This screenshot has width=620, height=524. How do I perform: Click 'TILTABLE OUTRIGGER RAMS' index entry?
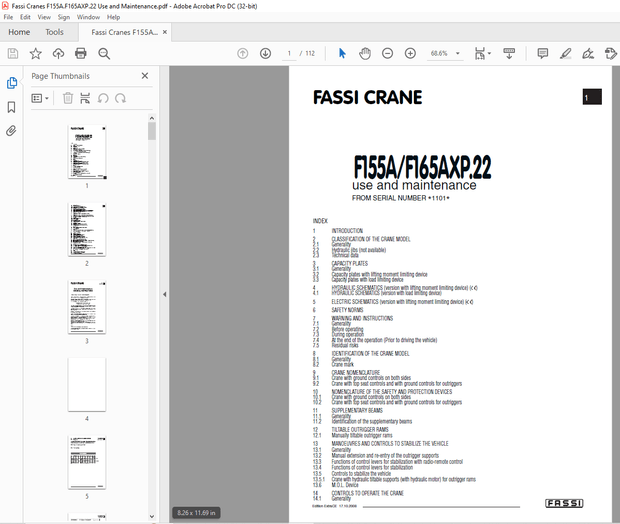tap(360, 429)
